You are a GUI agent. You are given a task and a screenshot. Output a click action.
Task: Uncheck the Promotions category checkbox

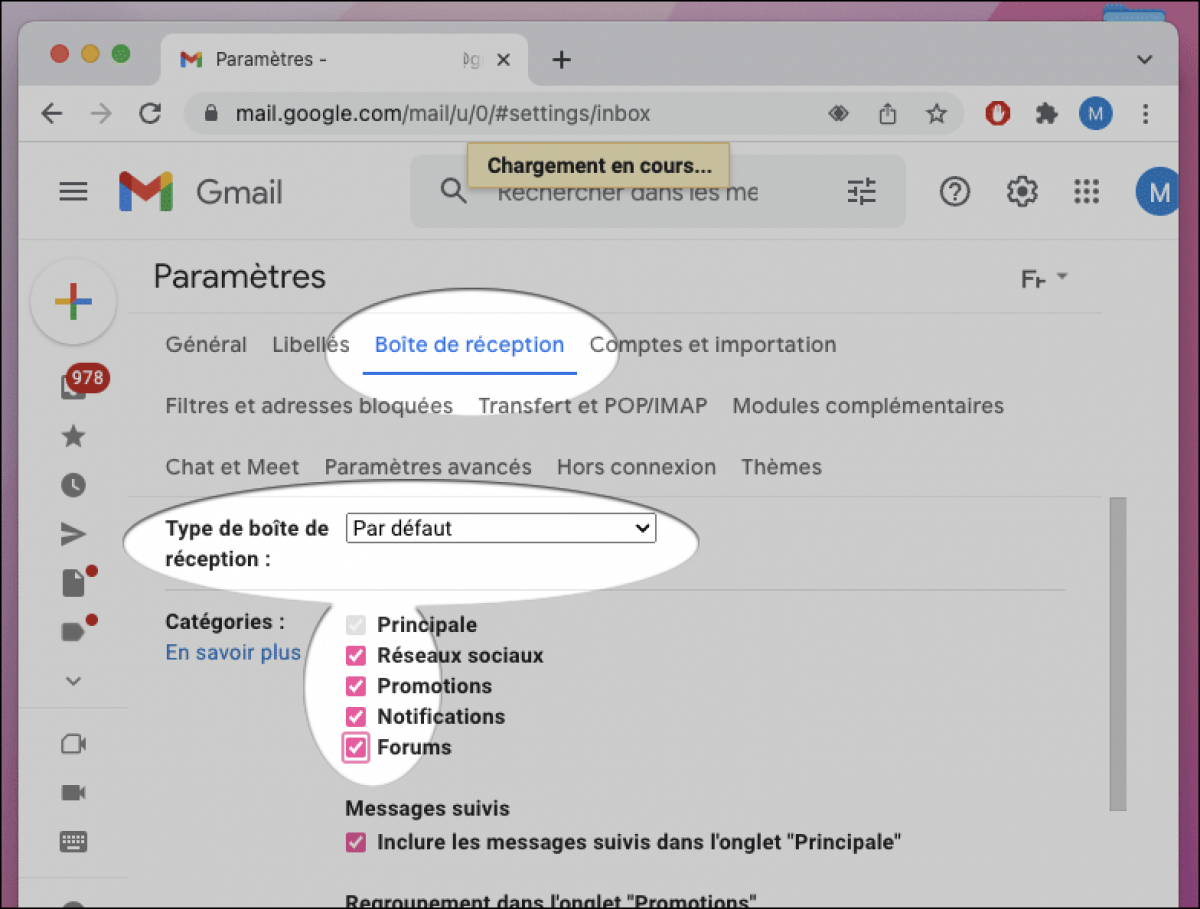coord(355,686)
